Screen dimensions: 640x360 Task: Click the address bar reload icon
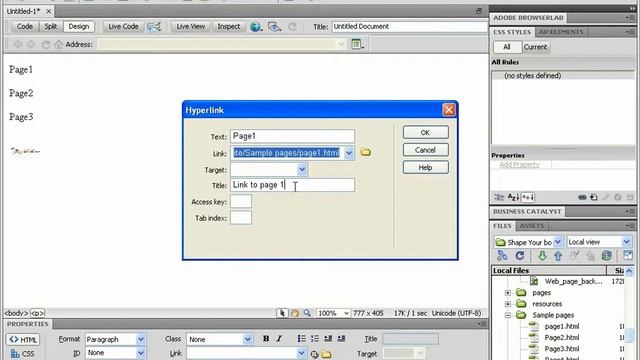(46, 44)
